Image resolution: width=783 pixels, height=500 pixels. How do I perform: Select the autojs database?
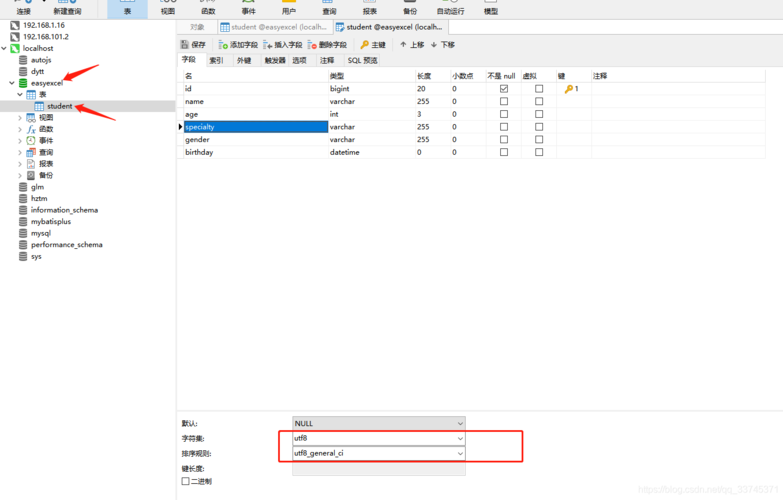click(41, 60)
